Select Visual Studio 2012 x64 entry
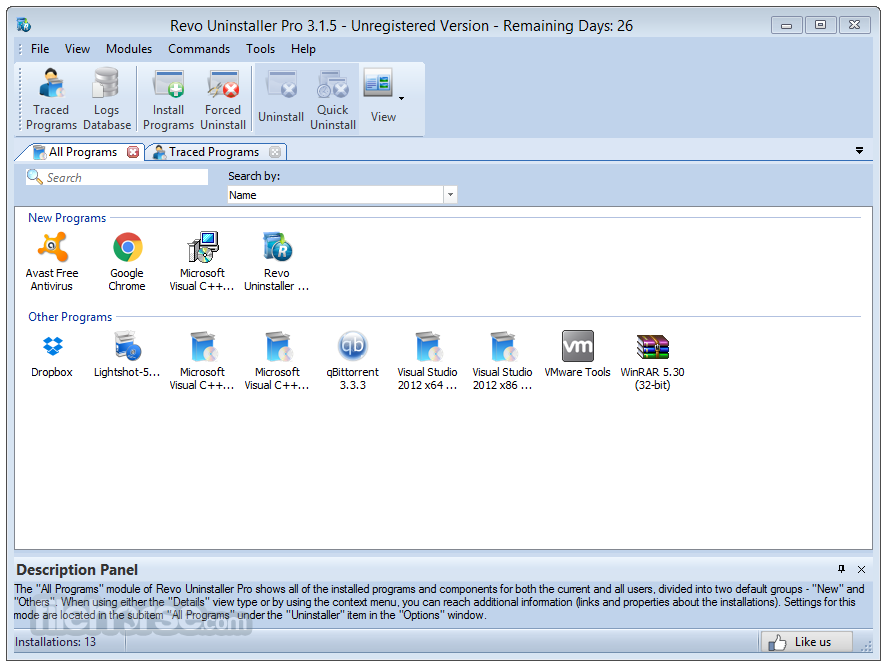The height and width of the screenshot is (666, 887). [x=427, y=360]
